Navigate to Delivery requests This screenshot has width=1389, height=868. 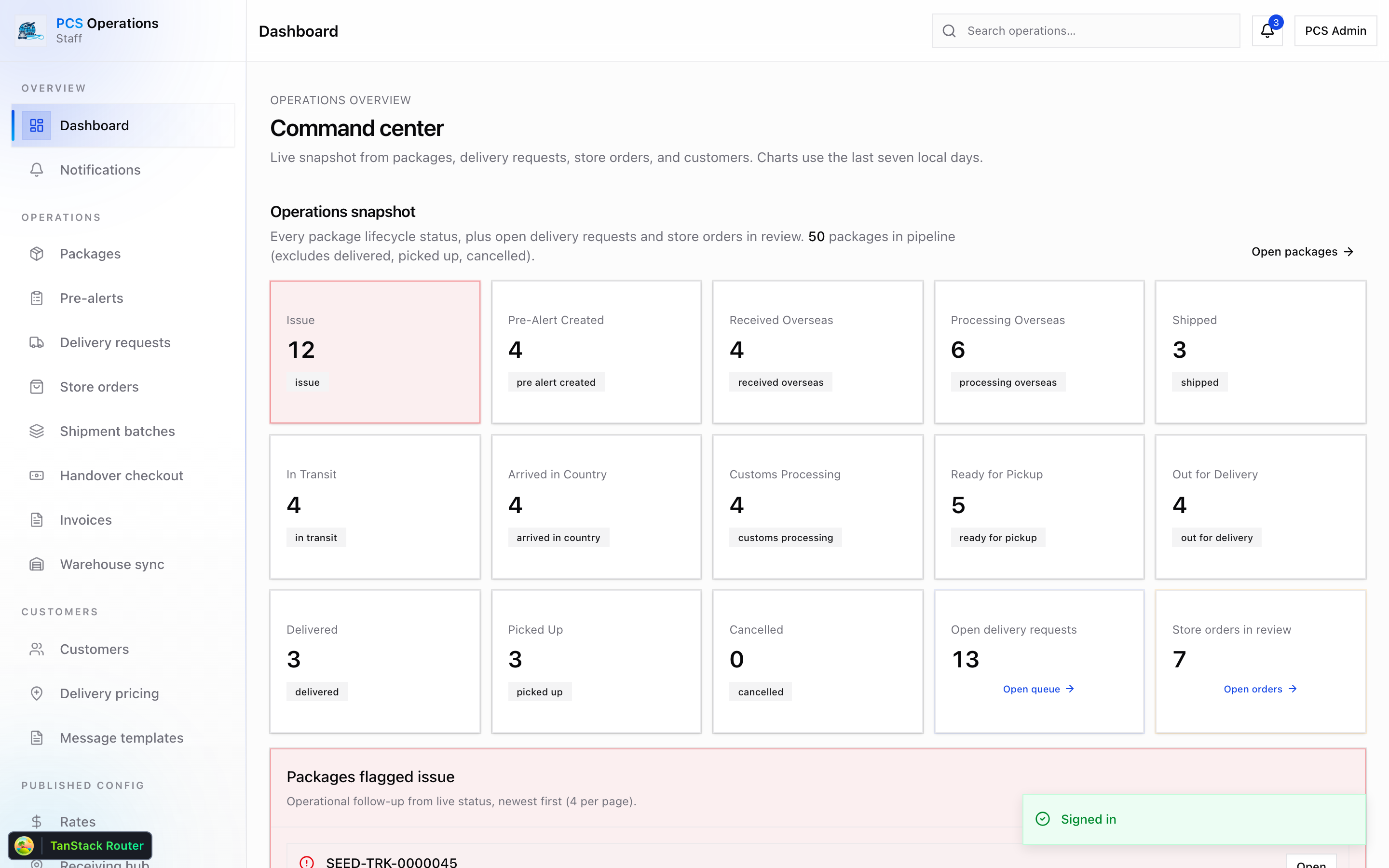pyautogui.click(x=123, y=342)
